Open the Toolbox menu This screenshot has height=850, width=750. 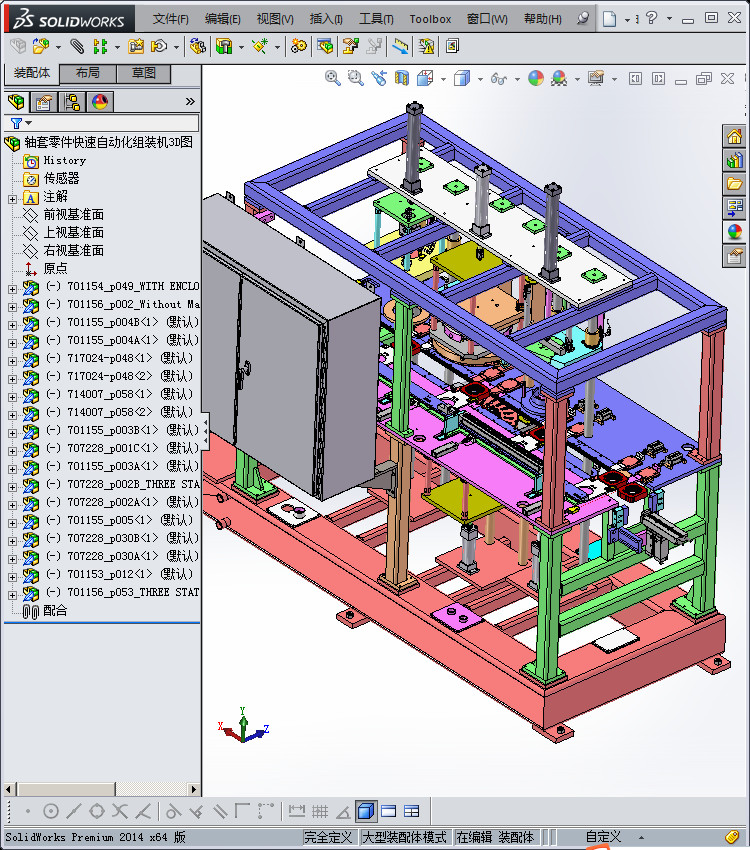point(430,19)
